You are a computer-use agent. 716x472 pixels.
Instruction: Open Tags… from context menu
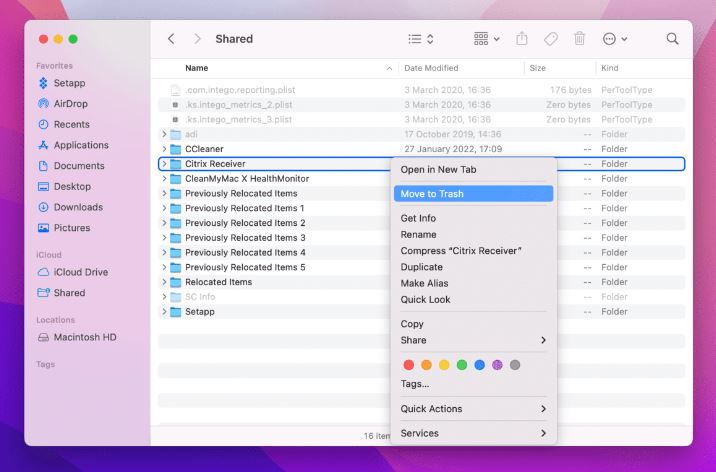click(474, 384)
